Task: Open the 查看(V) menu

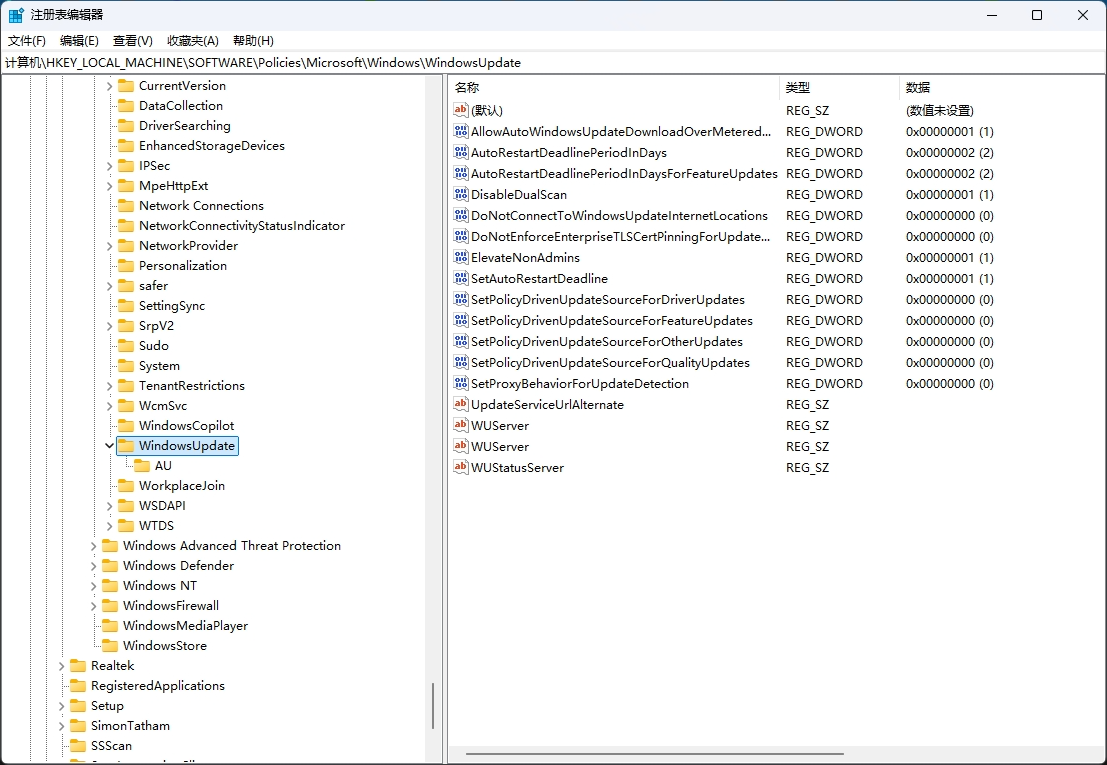Action: 133,41
